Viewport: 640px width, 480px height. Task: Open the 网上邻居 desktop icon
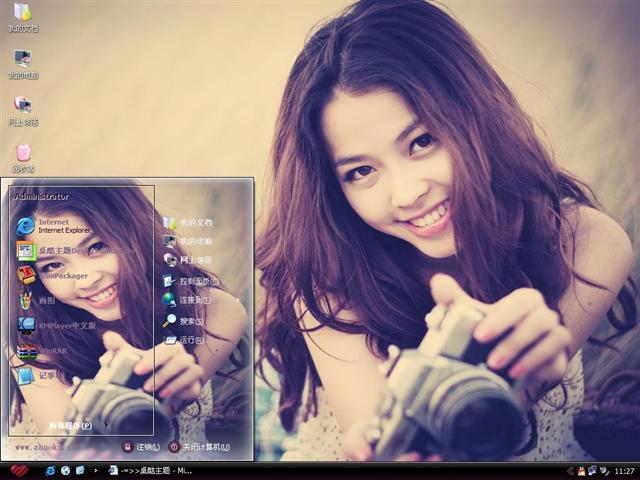(23, 111)
